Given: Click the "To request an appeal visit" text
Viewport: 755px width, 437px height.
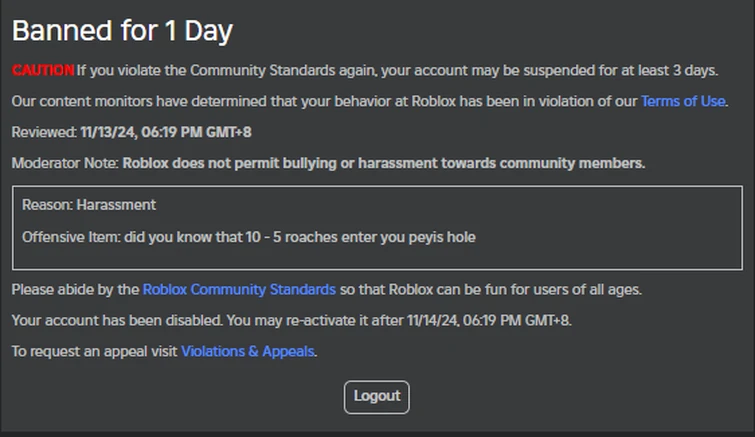Looking at the screenshot, I should tap(95, 351).
